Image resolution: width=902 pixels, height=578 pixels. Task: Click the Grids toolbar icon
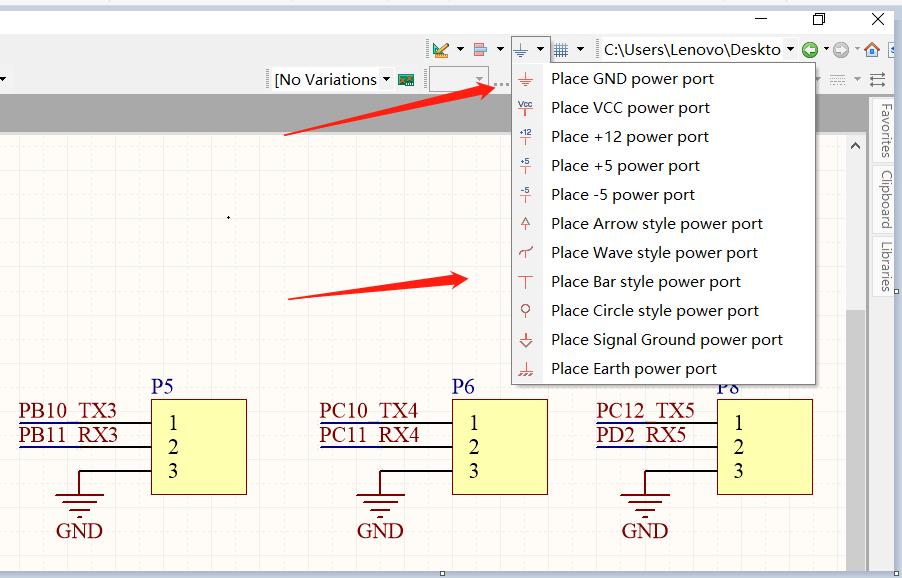click(561, 51)
